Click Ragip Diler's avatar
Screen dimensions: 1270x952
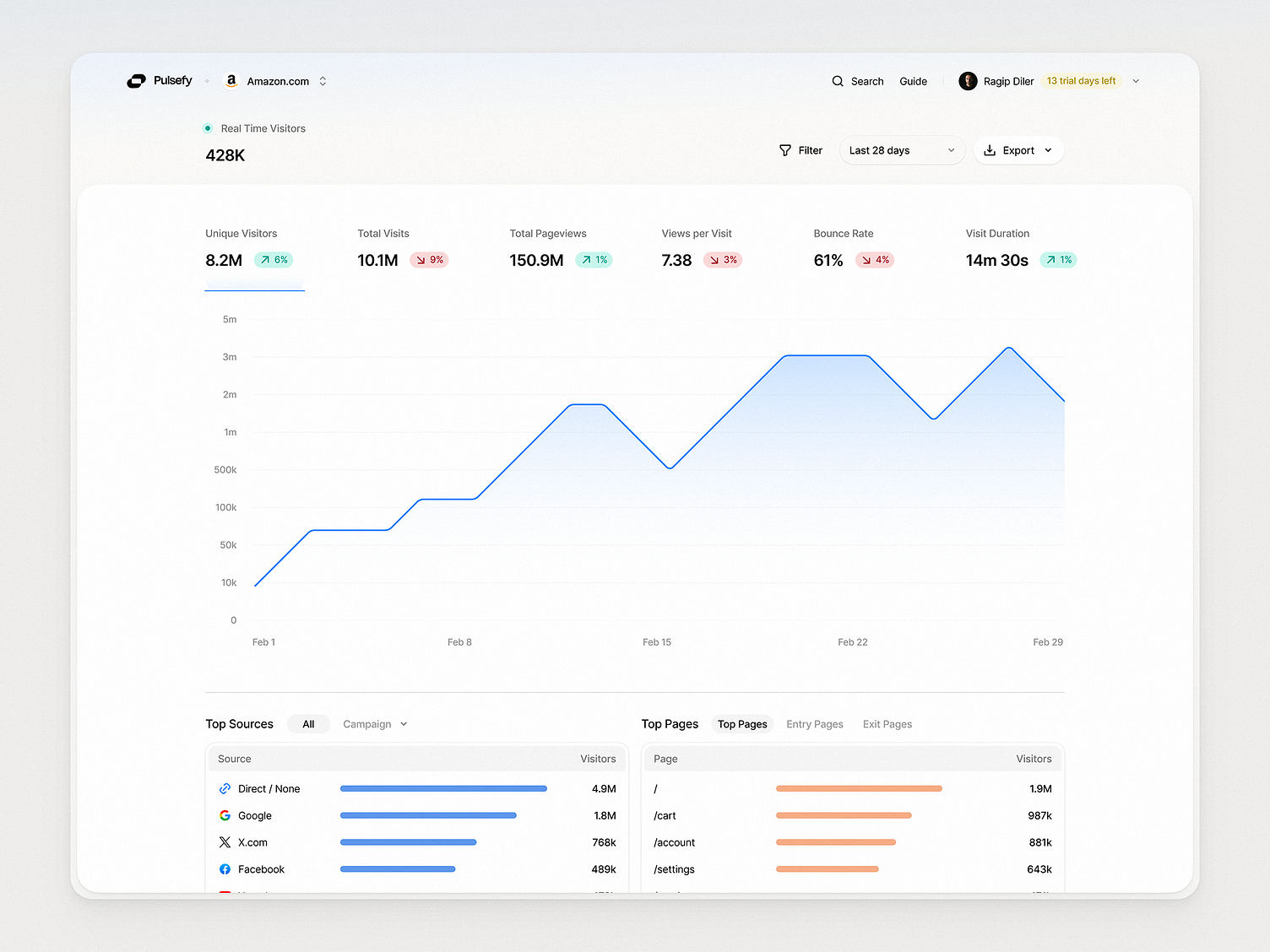click(x=968, y=81)
